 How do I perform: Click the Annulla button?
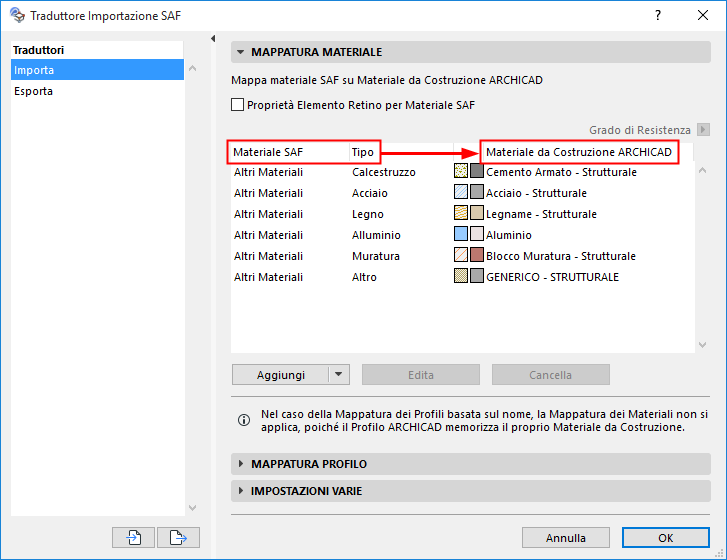point(566,537)
